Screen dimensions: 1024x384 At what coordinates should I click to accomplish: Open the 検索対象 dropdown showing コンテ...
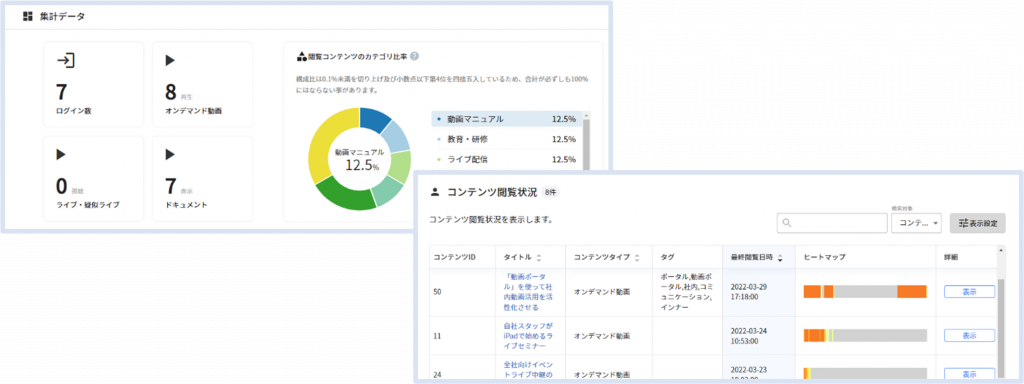pos(916,223)
